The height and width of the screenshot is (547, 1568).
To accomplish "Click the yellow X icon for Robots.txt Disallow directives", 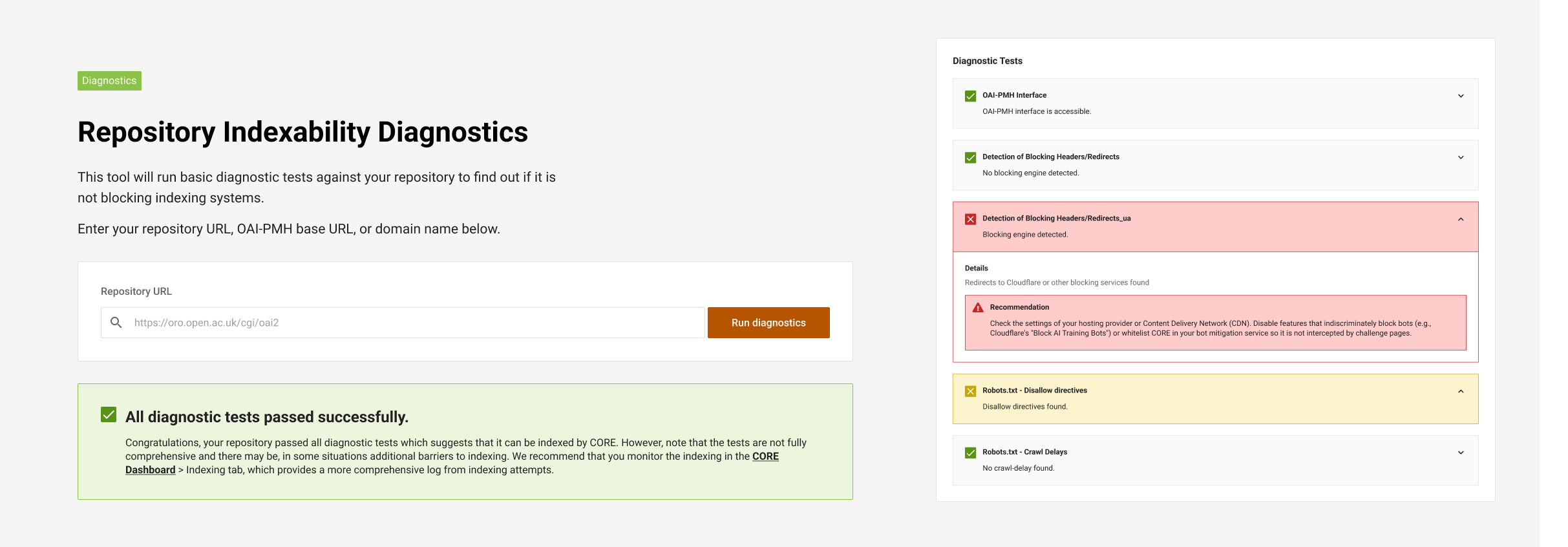I will click(970, 391).
